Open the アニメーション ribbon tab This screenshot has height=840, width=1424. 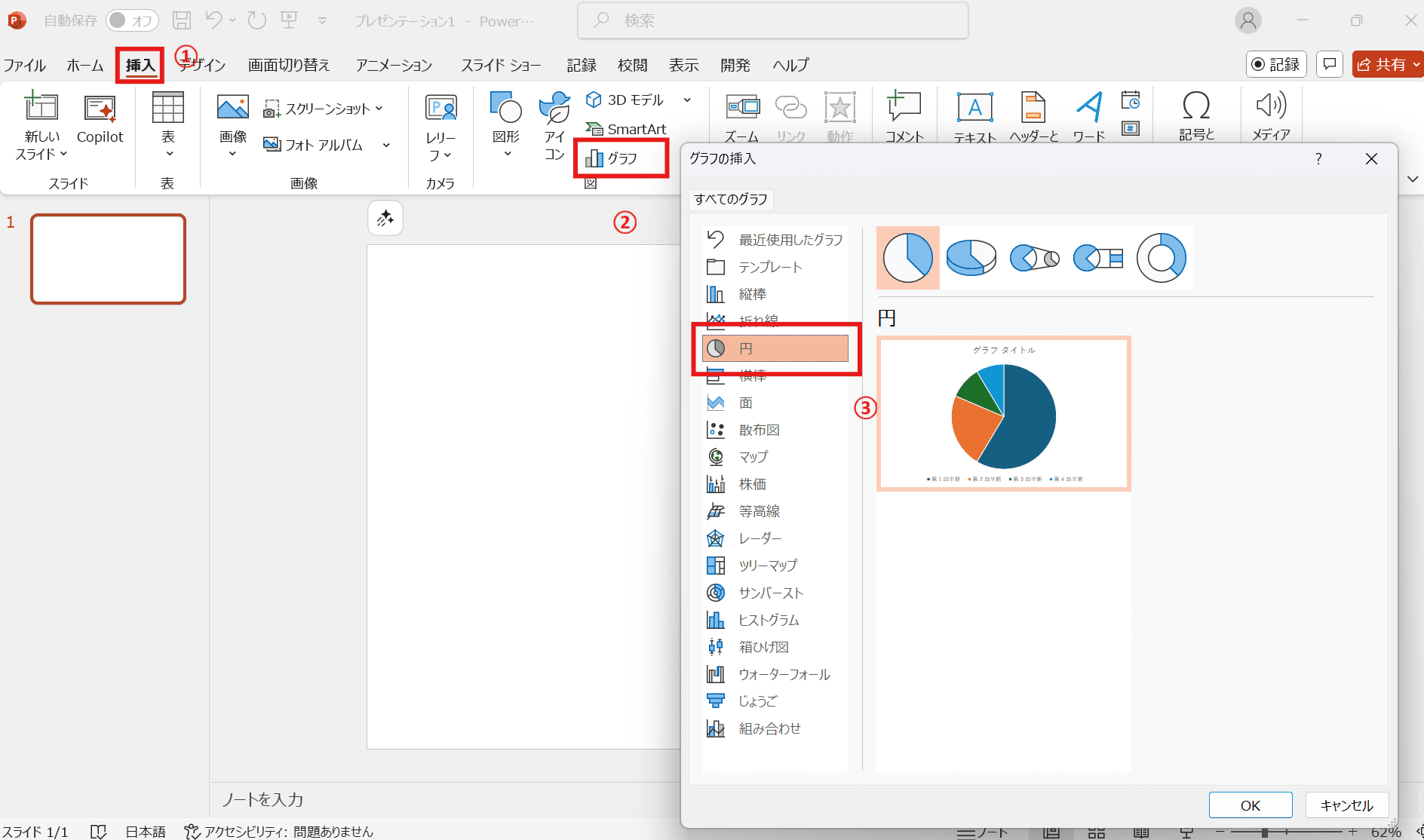(x=394, y=66)
